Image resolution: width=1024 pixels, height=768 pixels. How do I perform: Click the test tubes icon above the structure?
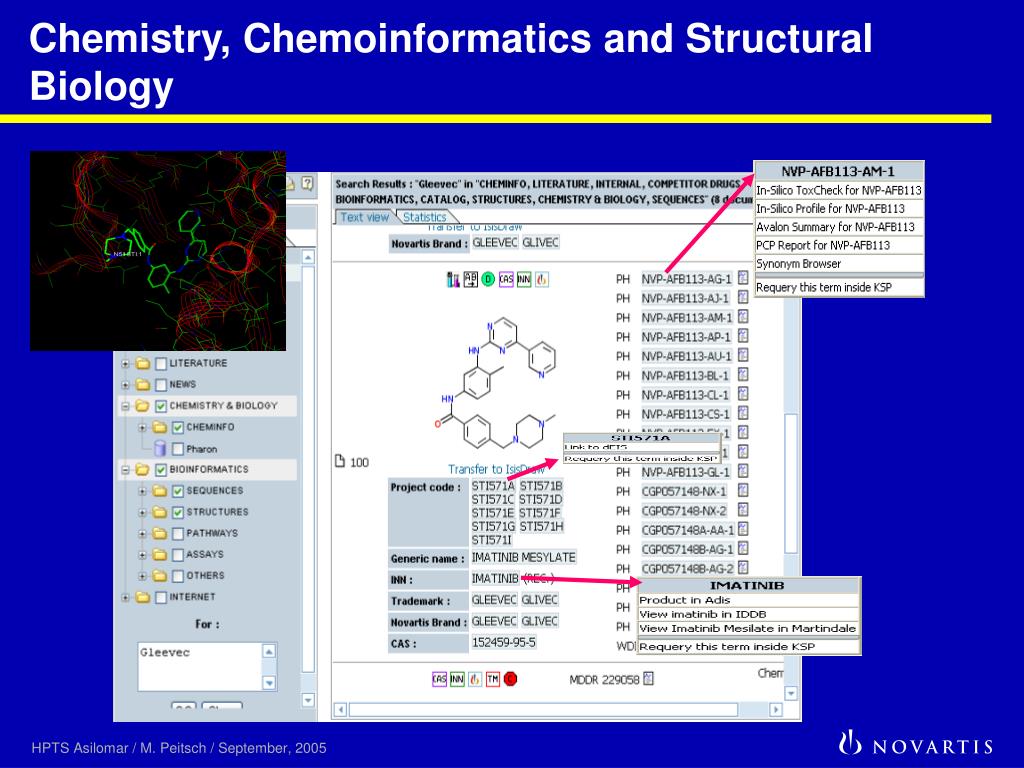click(453, 280)
